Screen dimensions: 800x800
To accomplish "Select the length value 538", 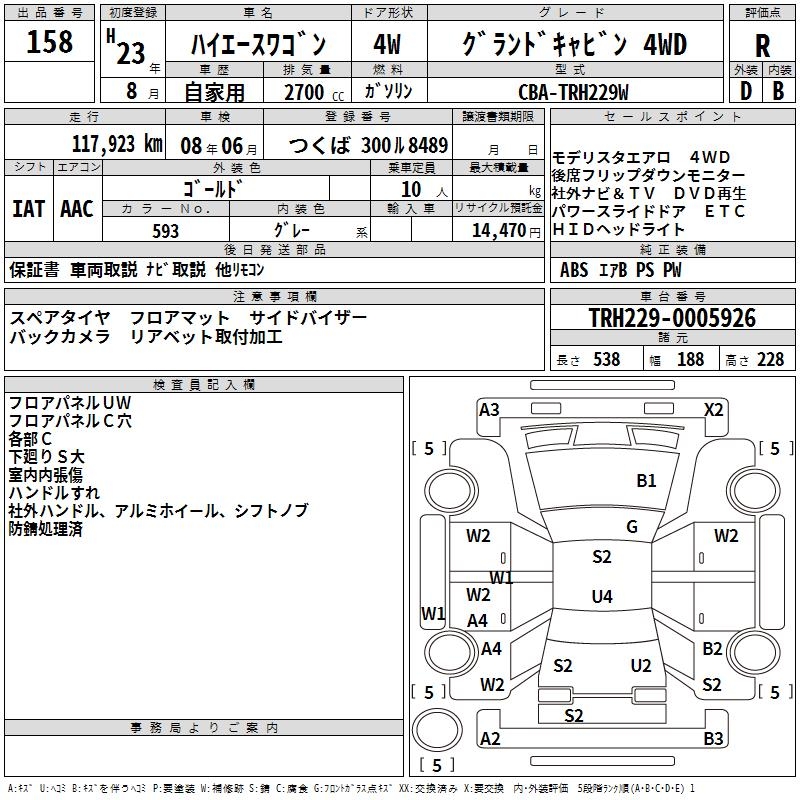I will 607,359.
